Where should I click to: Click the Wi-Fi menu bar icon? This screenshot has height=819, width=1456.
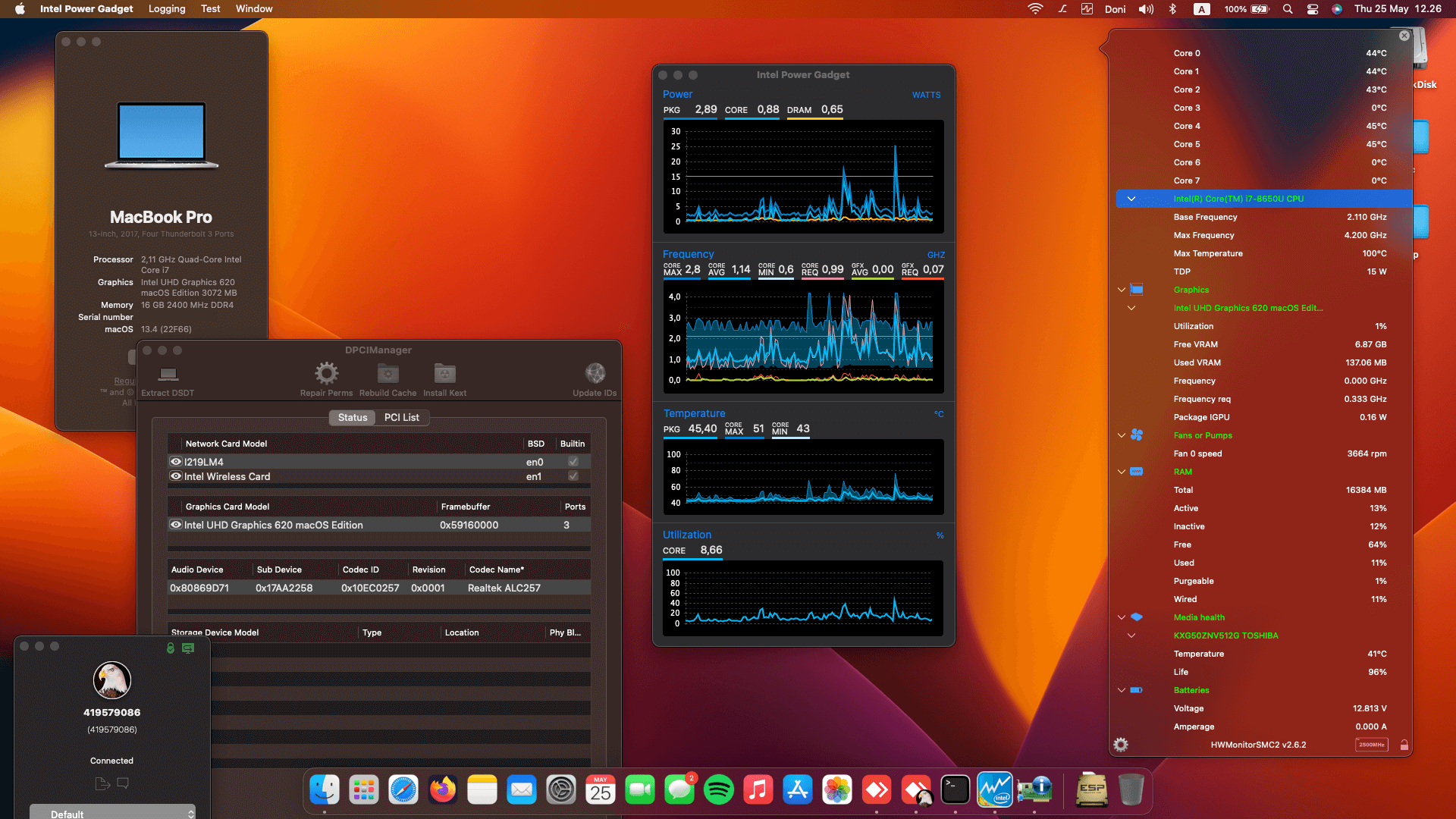[x=1035, y=9]
